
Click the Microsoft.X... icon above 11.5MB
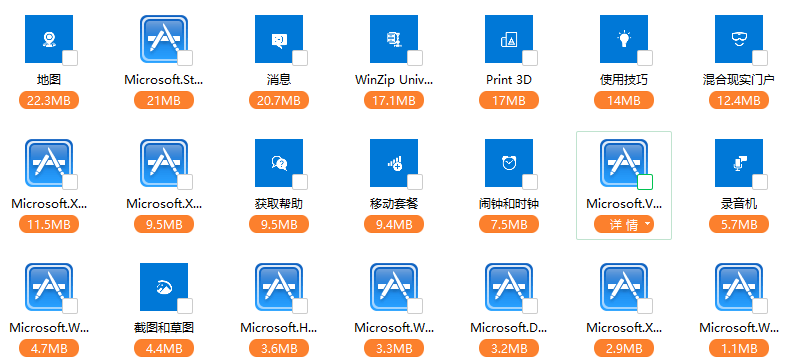[x=49, y=163]
